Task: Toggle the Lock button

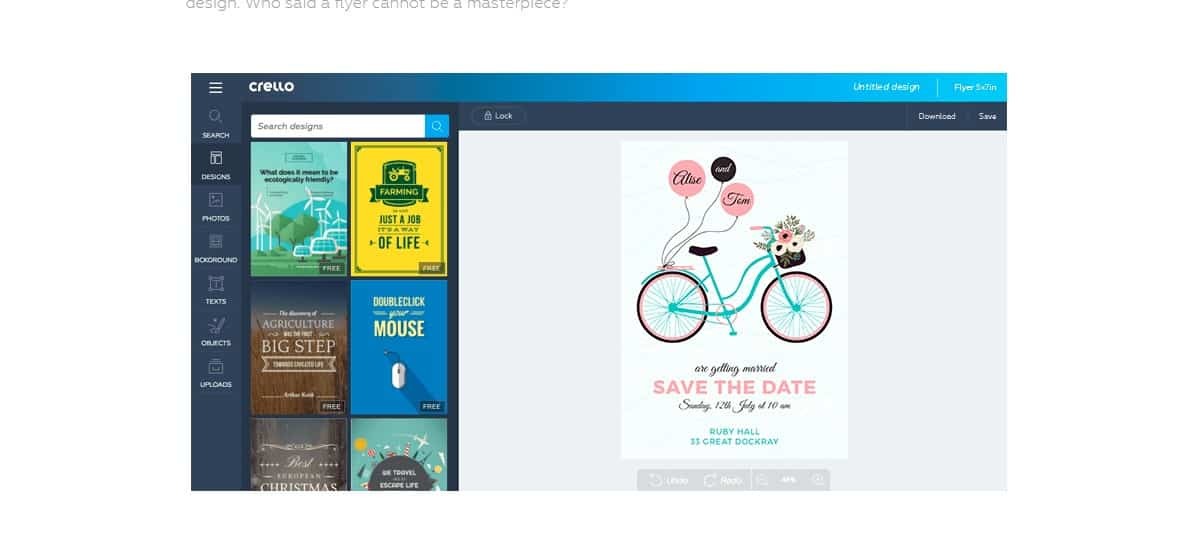Action: [498, 116]
